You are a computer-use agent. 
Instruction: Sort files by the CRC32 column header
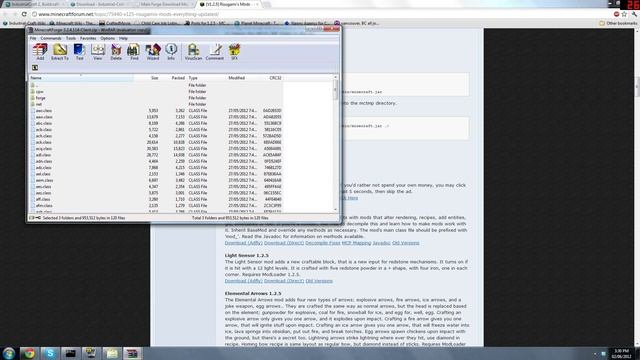click(x=271, y=78)
